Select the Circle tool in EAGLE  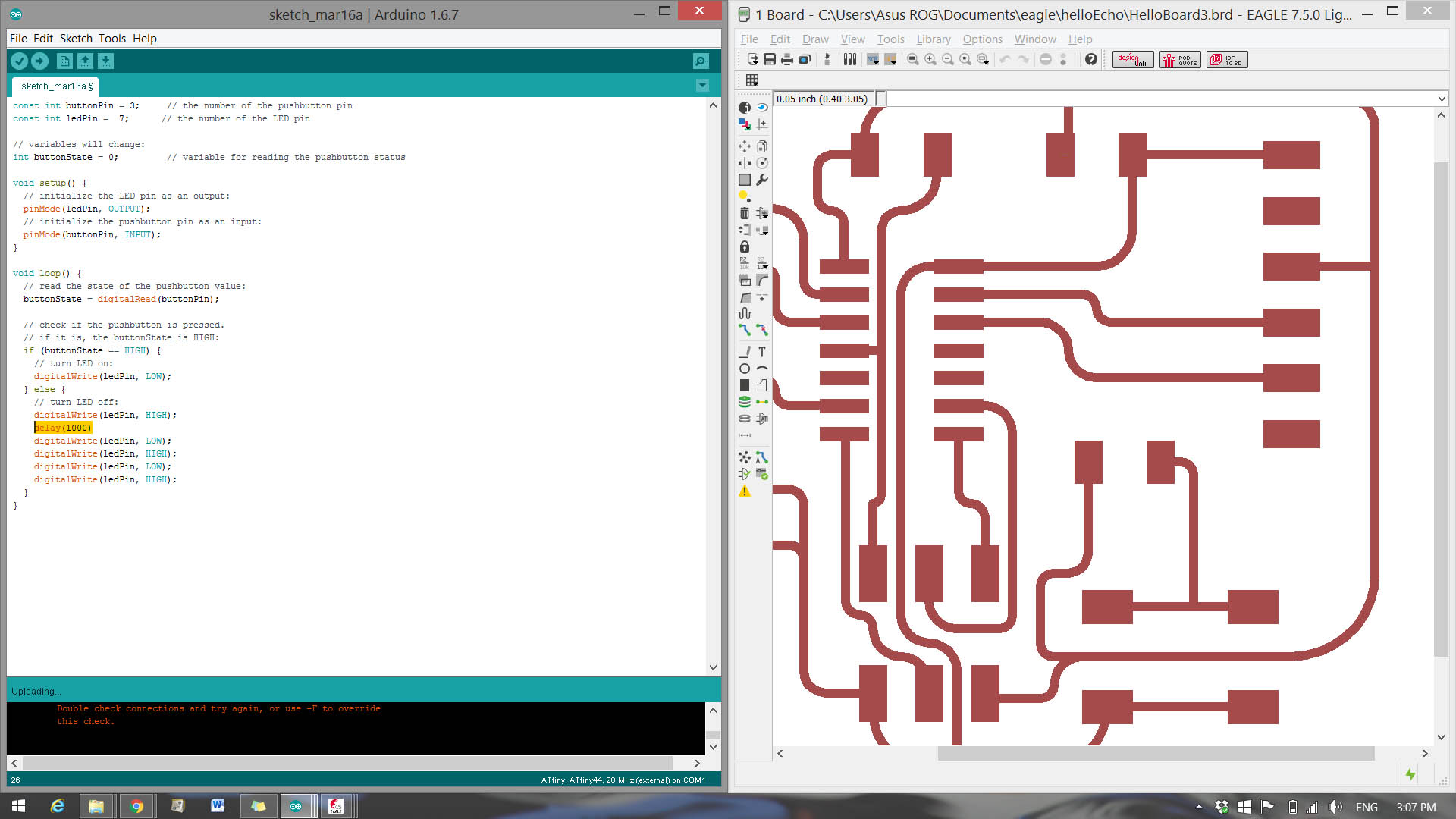745,369
